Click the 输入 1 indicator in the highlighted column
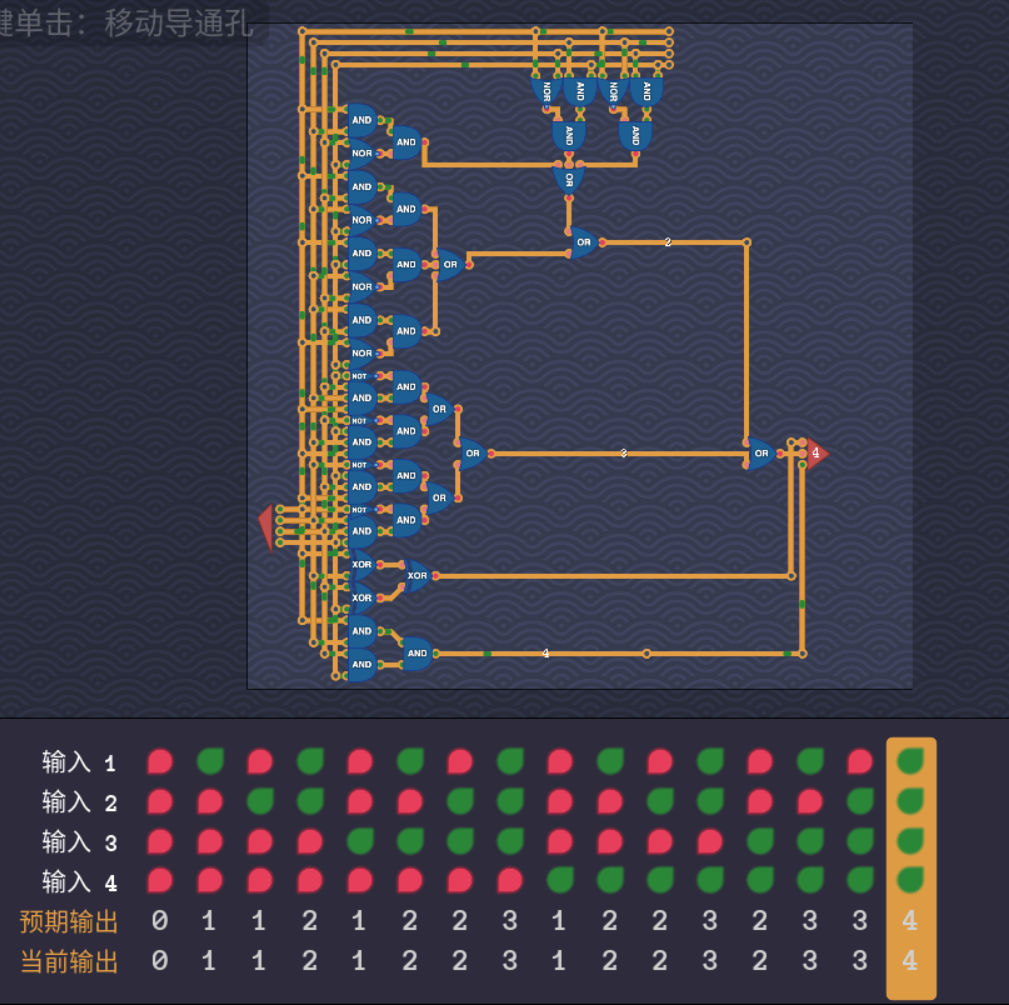This screenshot has width=1009, height=1005. click(911, 761)
